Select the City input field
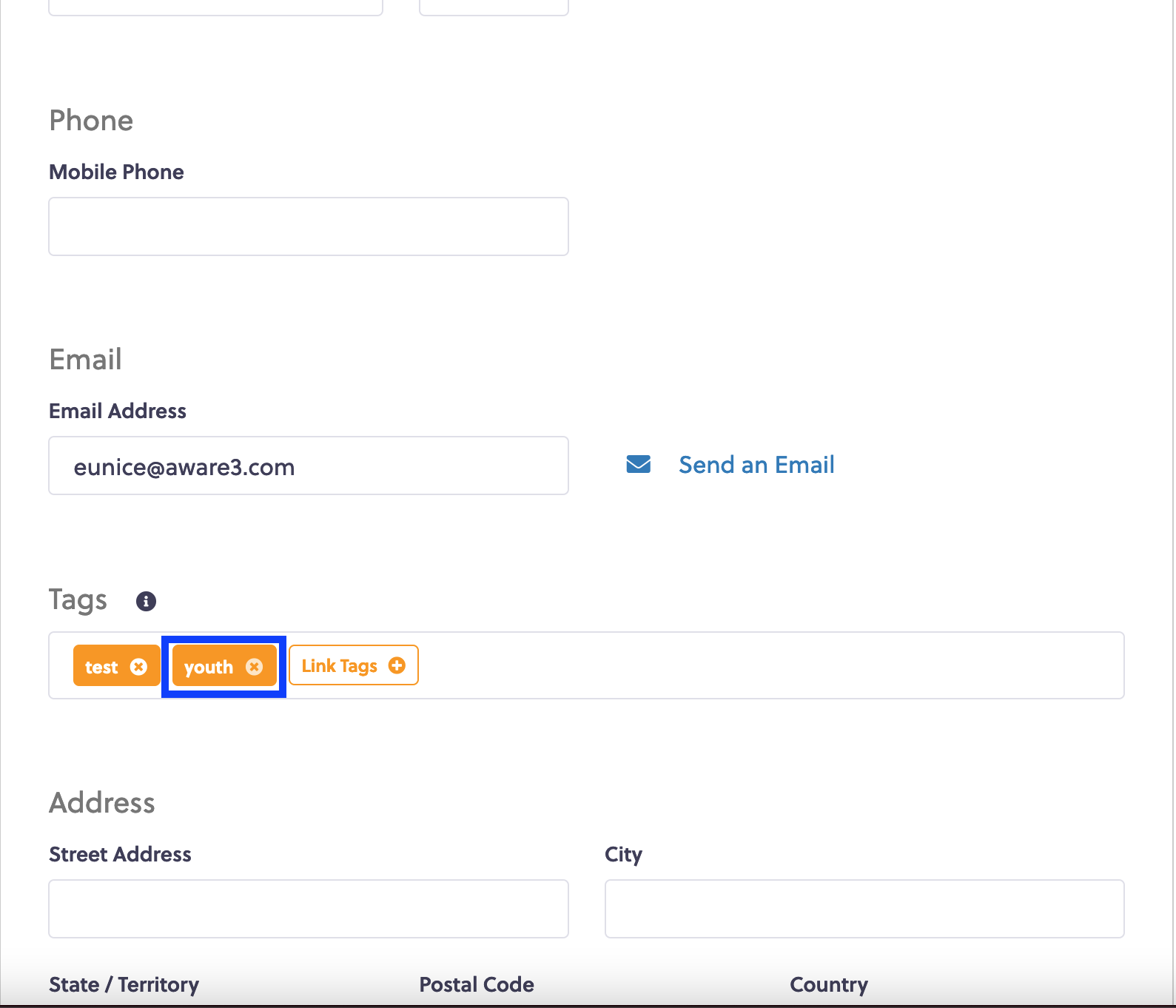Image resolution: width=1176 pixels, height=1008 pixels. [864, 909]
